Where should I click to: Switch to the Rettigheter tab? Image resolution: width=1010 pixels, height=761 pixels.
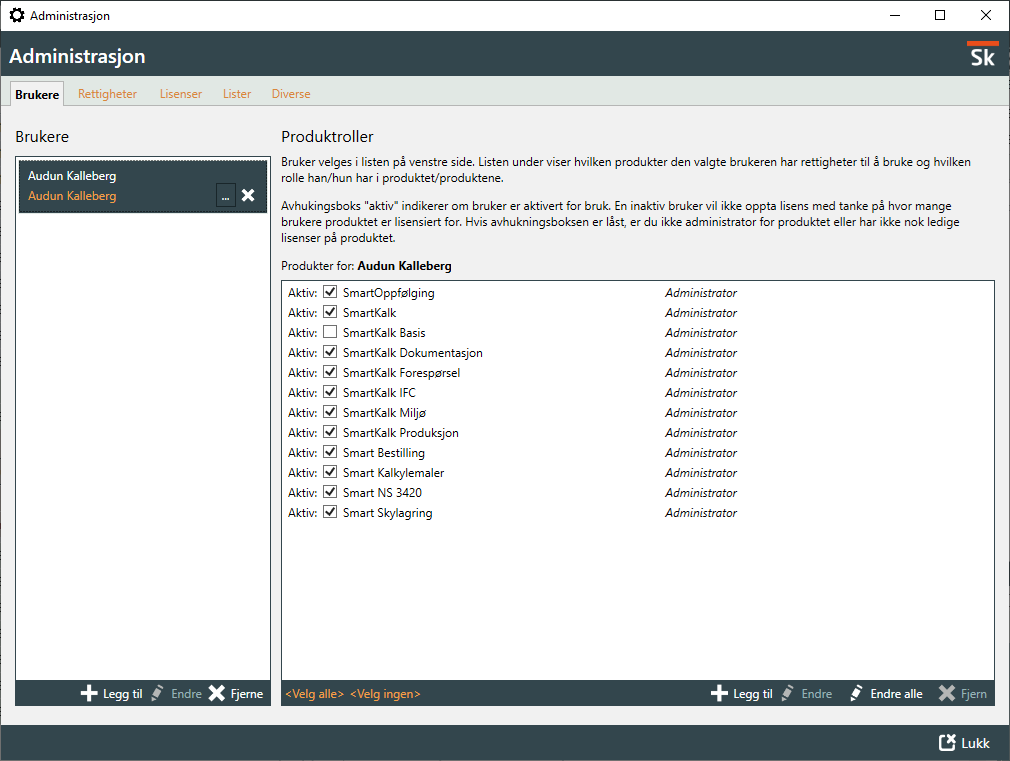pyautogui.click(x=107, y=94)
